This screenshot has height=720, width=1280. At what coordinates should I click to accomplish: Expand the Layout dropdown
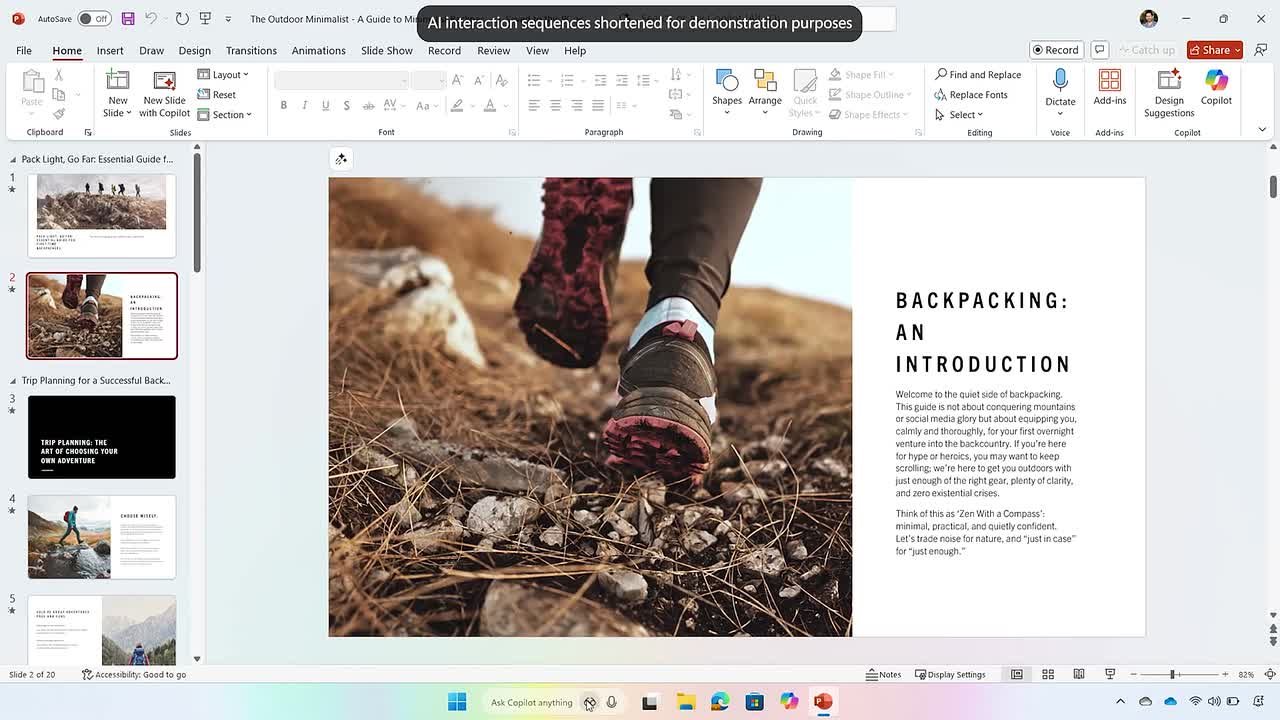[x=223, y=75]
